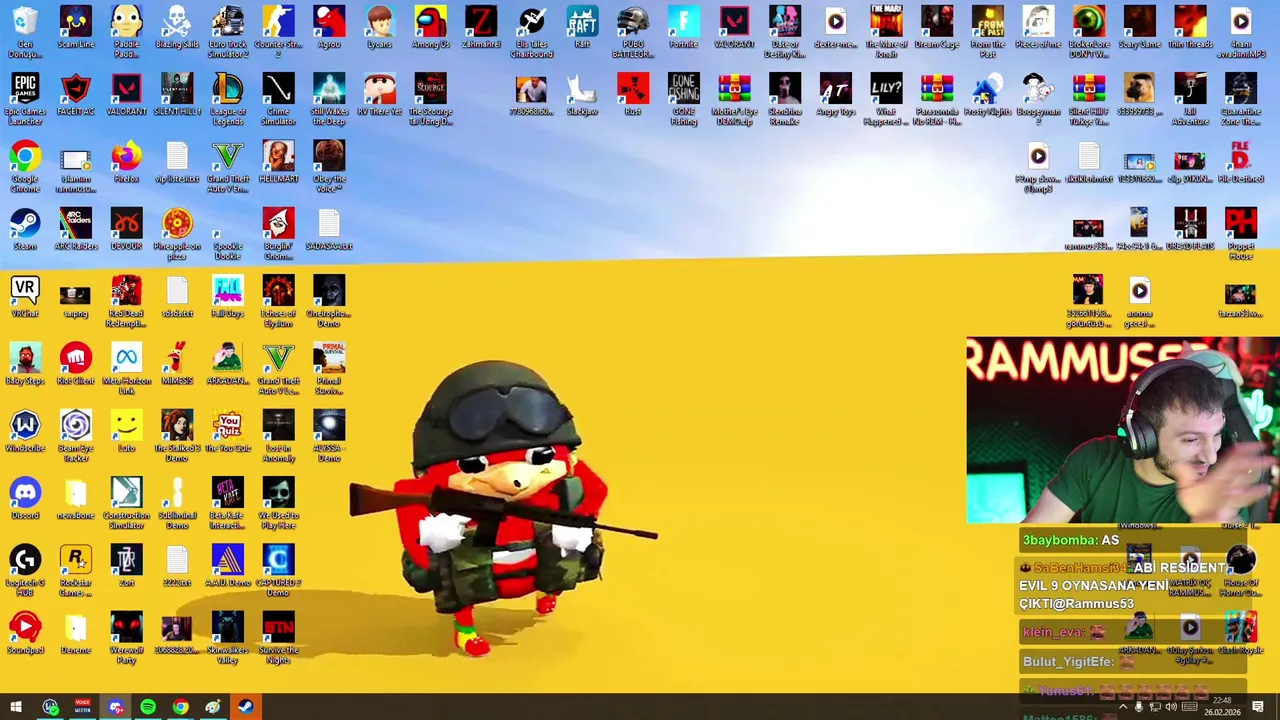Open the Meta Horizon Link icon
This screenshot has width=1280, height=720.
tap(126, 368)
